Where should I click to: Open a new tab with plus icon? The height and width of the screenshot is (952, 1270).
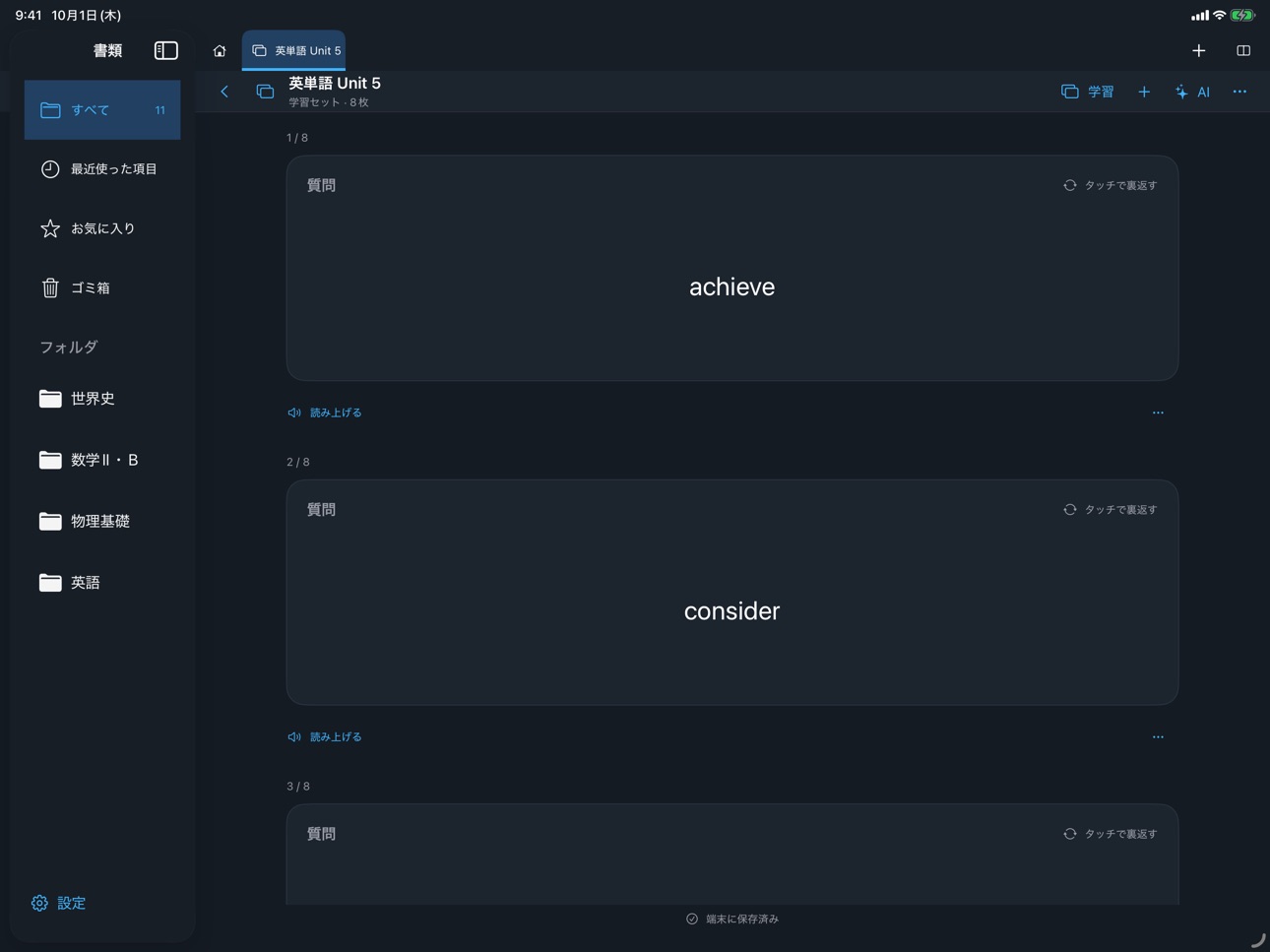[x=1198, y=50]
